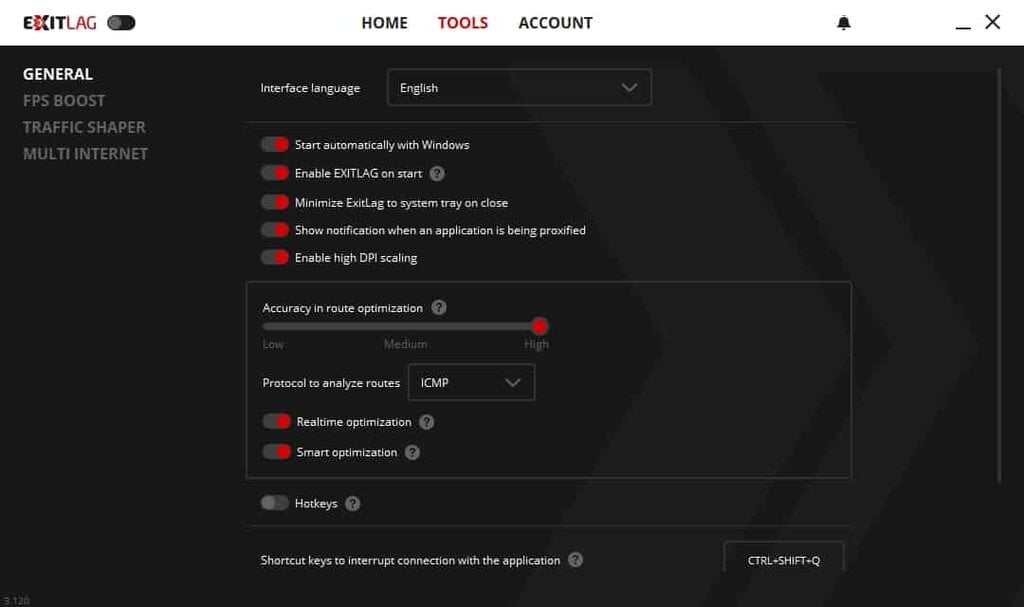Viewport: 1024px width, 607px height.
Task: Open the ACCOUNT tab
Action: pos(556,23)
